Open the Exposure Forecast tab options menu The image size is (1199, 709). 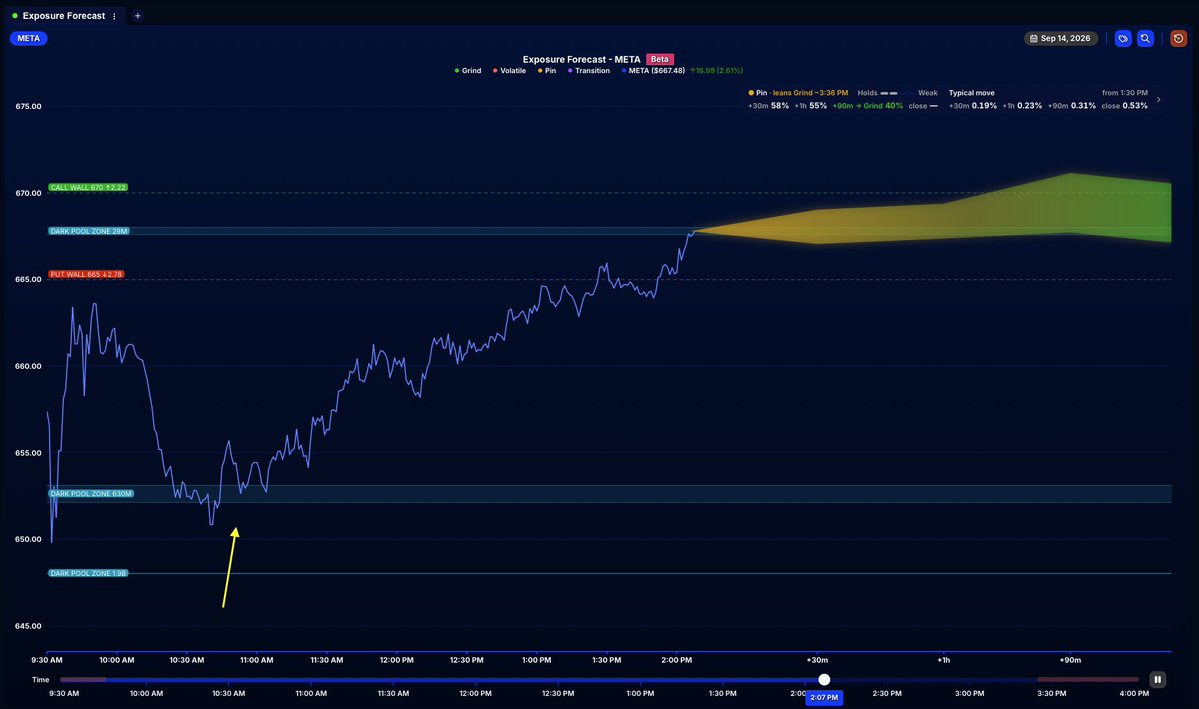point(115,16)
